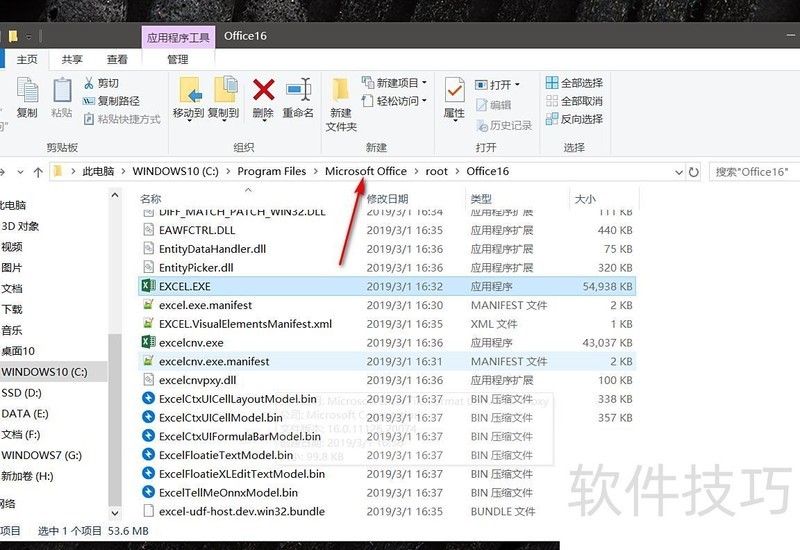This screenshot has height=550, width=800.
Task: Select the excelcnv.exe file
Action: pos(387,342)
